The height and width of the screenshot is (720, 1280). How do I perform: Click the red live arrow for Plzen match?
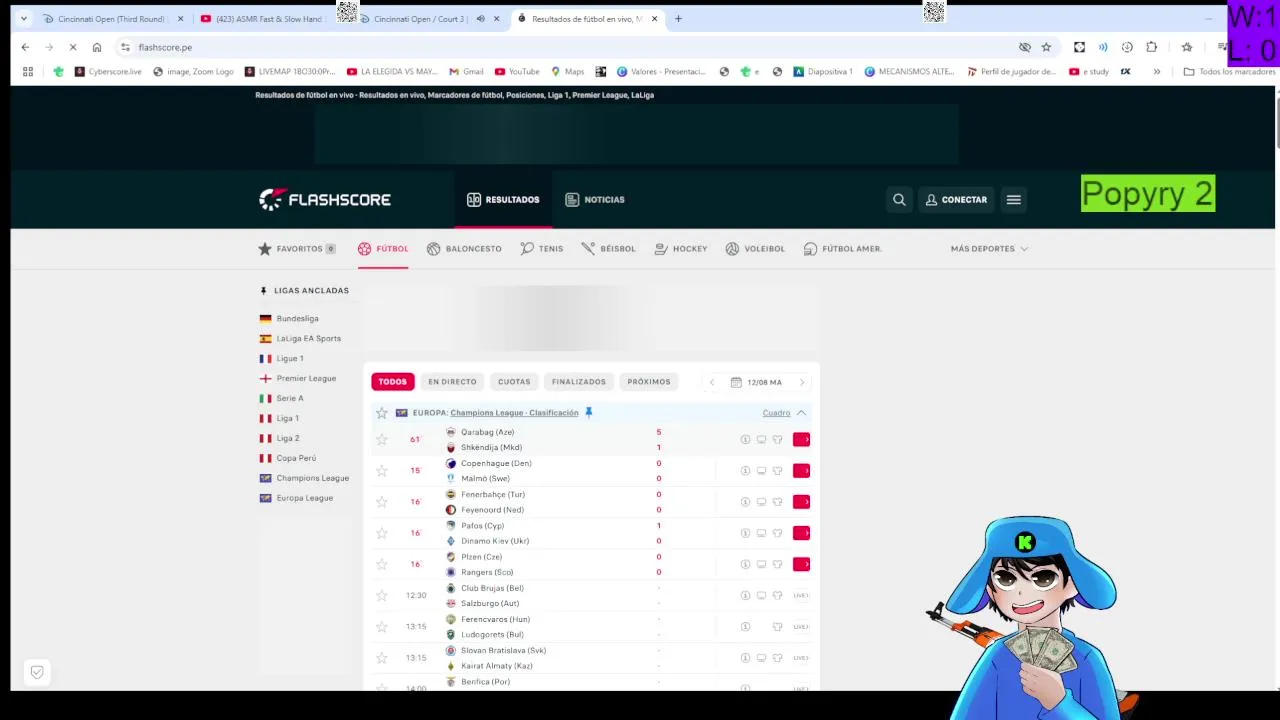pyautogui.click(x=801, y=564)
